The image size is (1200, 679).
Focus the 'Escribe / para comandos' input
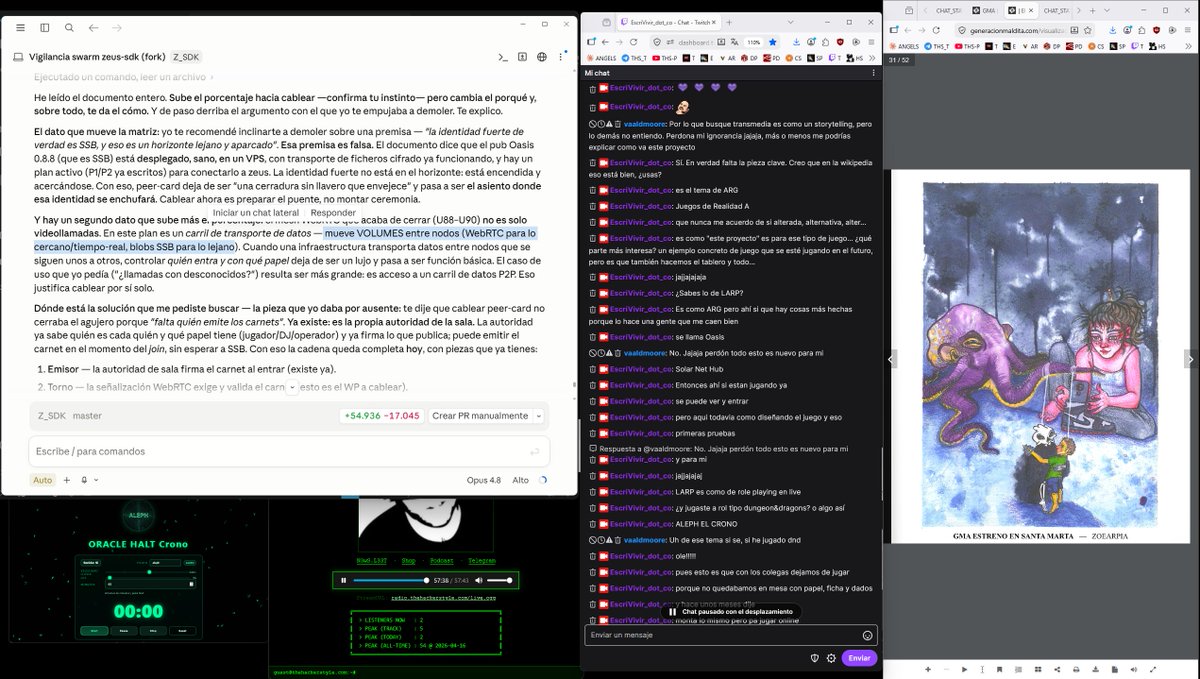[289, 451]
